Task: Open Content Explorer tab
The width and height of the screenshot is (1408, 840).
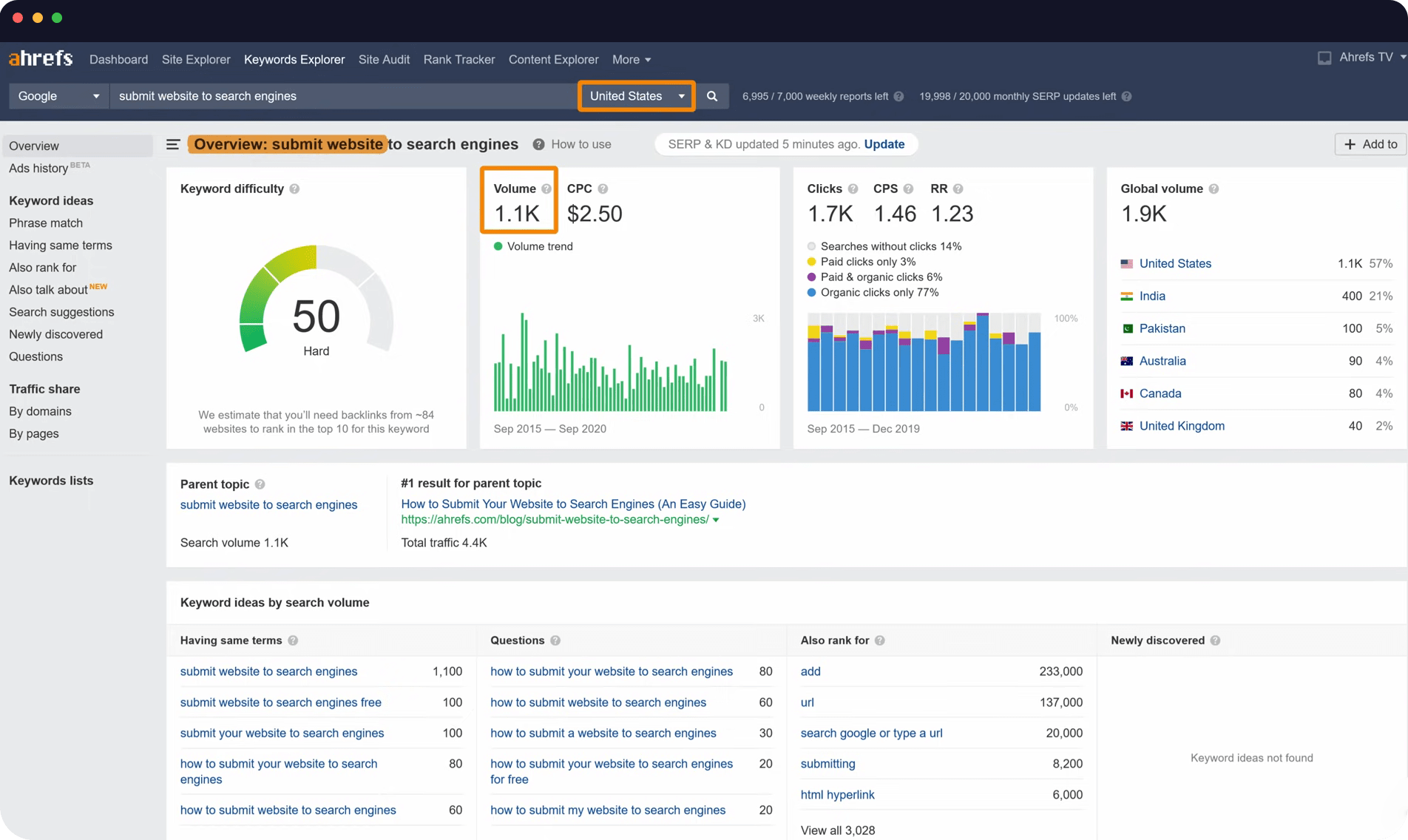Action: [553, 59]
